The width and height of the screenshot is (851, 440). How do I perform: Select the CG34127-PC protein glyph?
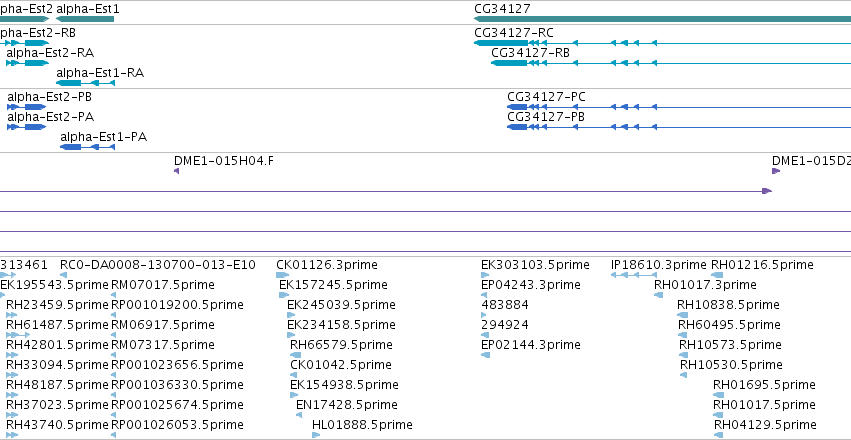[x=679, y=107]
